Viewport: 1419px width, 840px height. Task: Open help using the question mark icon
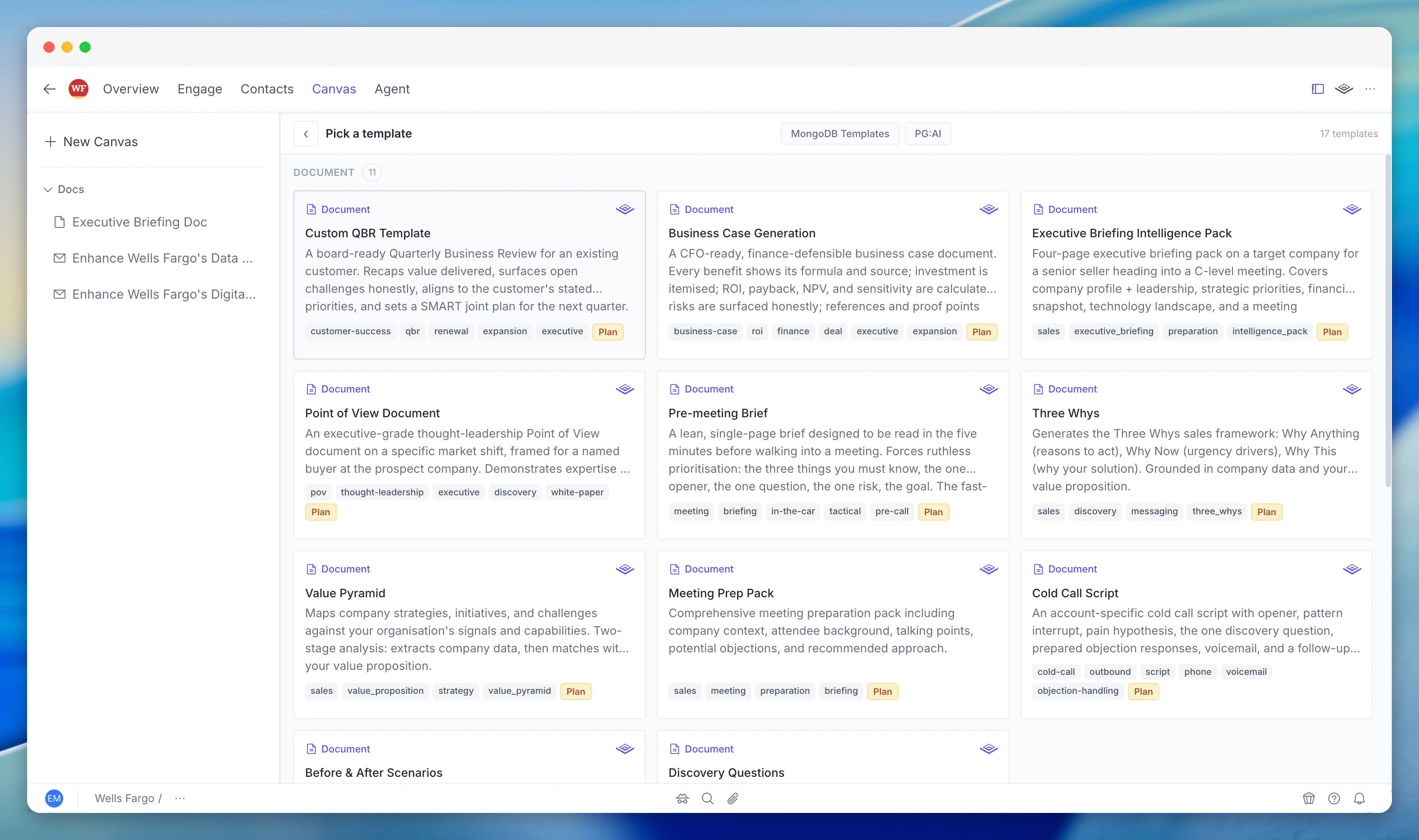click(1334, 798)
